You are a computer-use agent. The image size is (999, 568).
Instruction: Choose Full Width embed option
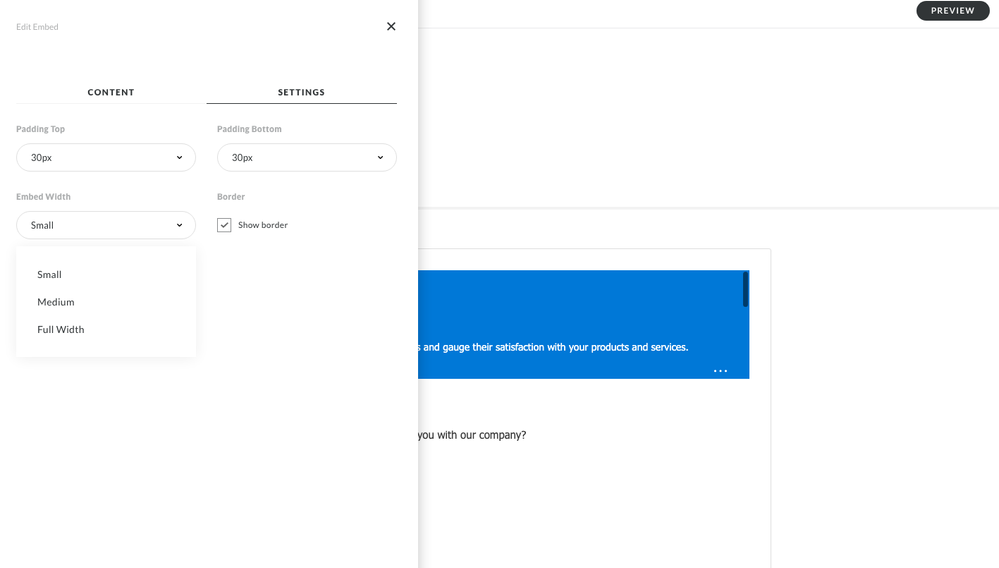point(61,329)
